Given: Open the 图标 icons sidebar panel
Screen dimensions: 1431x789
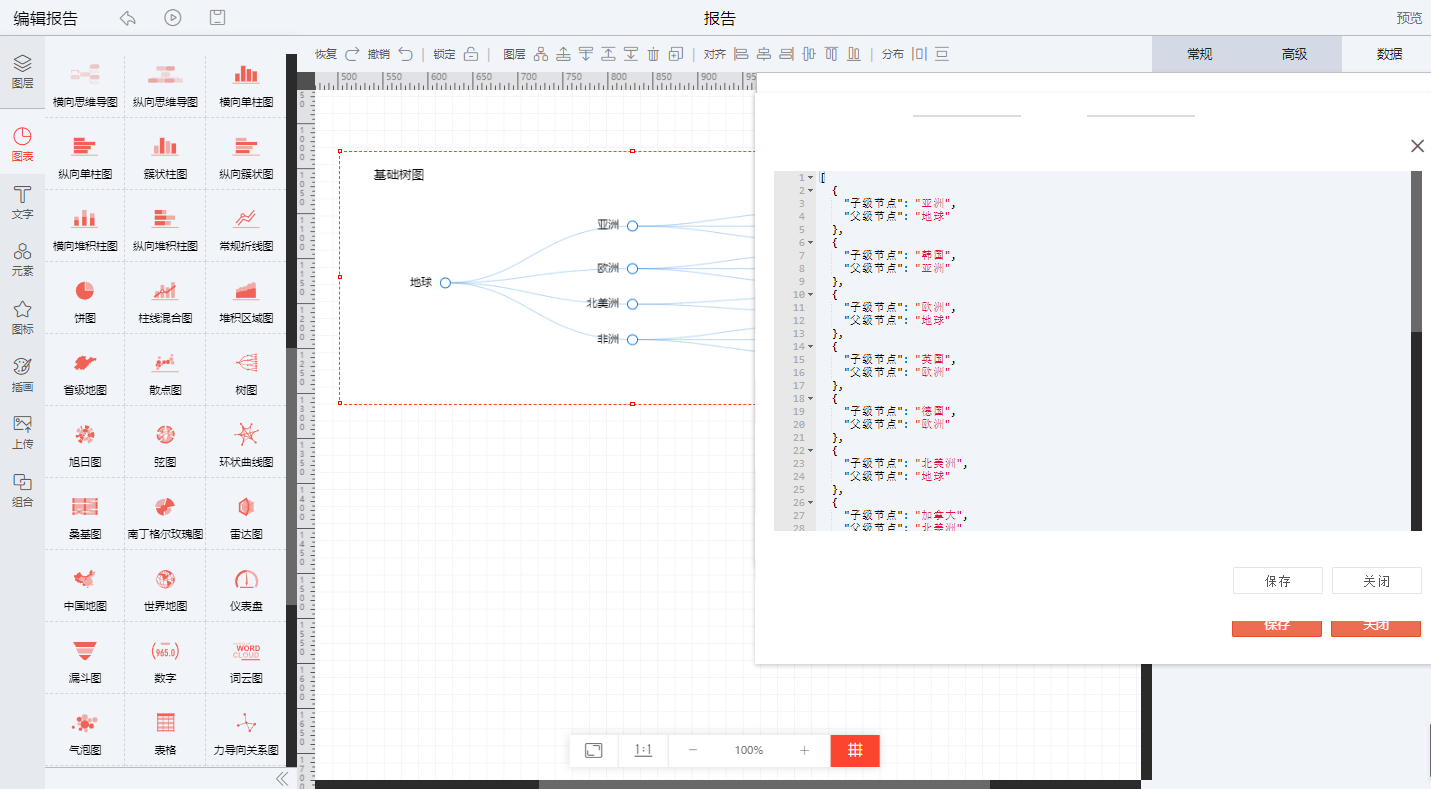Looking at the screenshot, I should (x=22, y=317).
